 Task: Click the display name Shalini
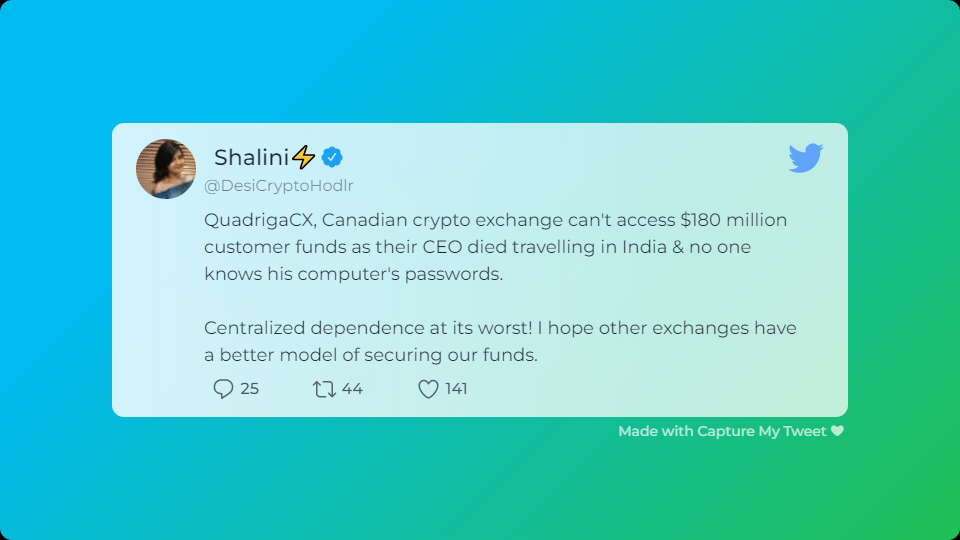click(x=251, y=157)
